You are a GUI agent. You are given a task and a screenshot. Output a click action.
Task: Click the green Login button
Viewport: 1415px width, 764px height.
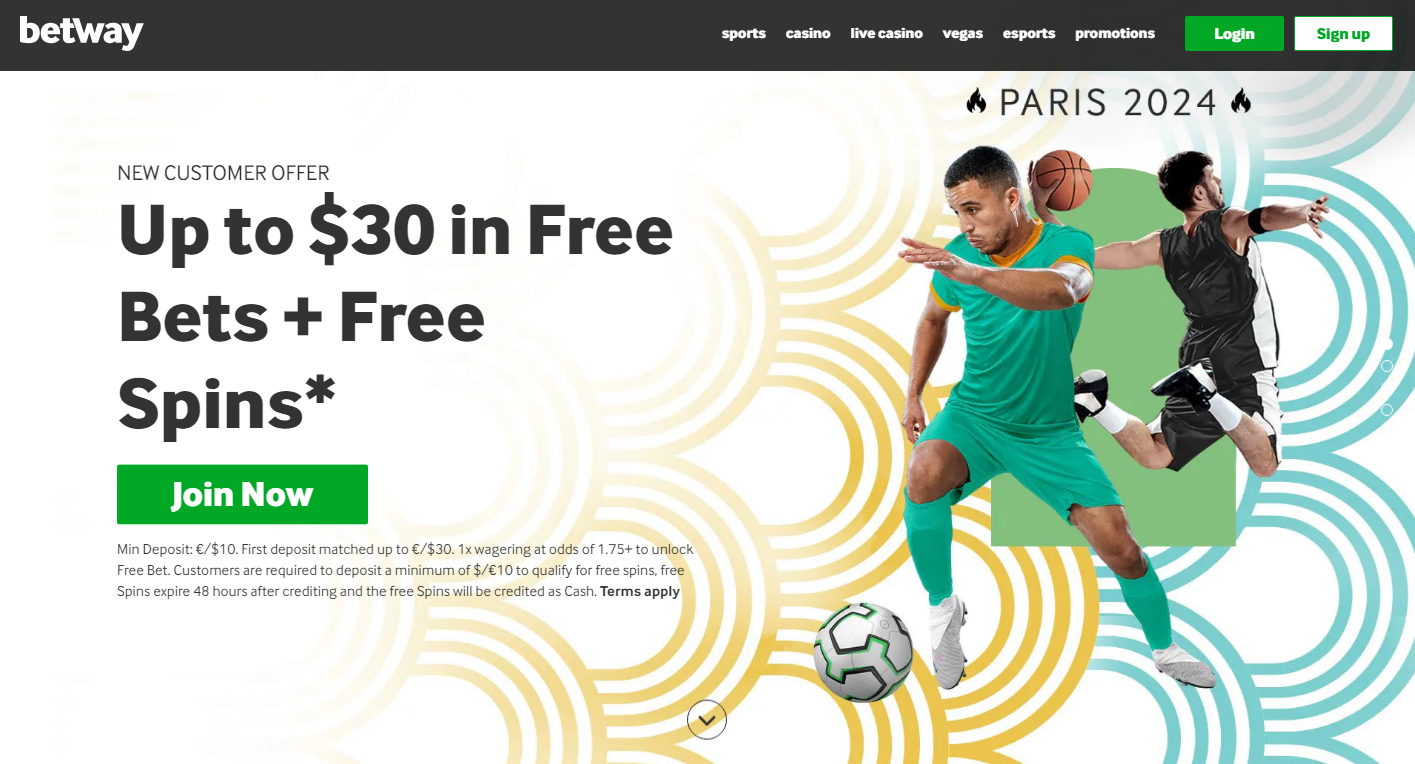tap(1234, 33)
